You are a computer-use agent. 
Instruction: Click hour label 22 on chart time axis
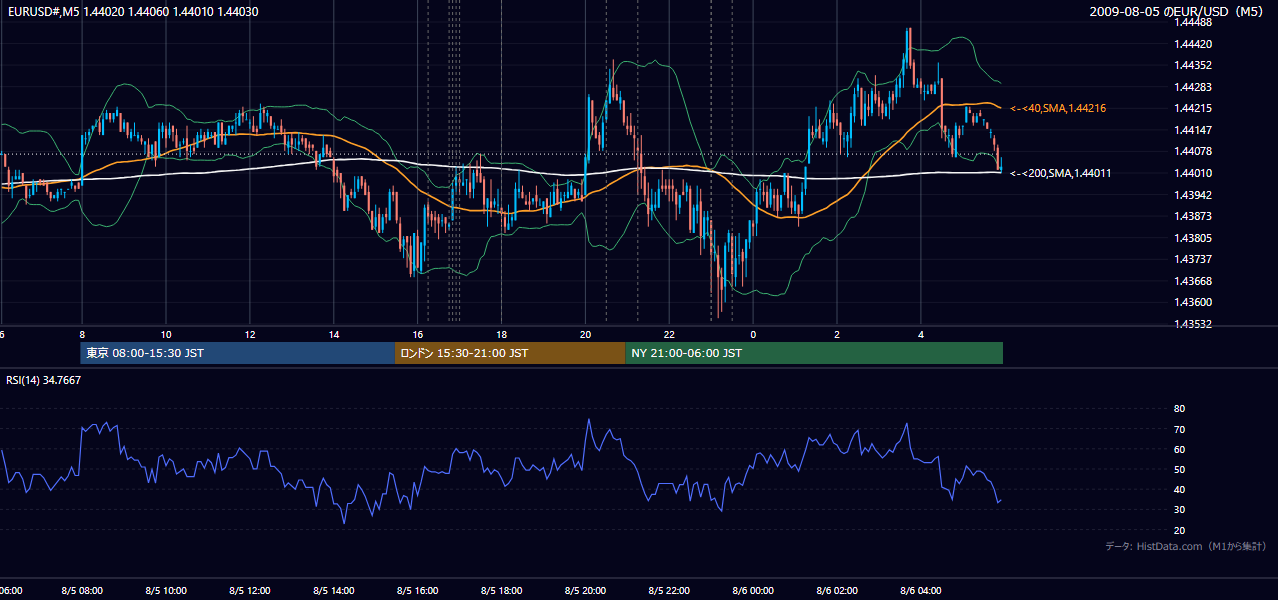pos(670,335)
